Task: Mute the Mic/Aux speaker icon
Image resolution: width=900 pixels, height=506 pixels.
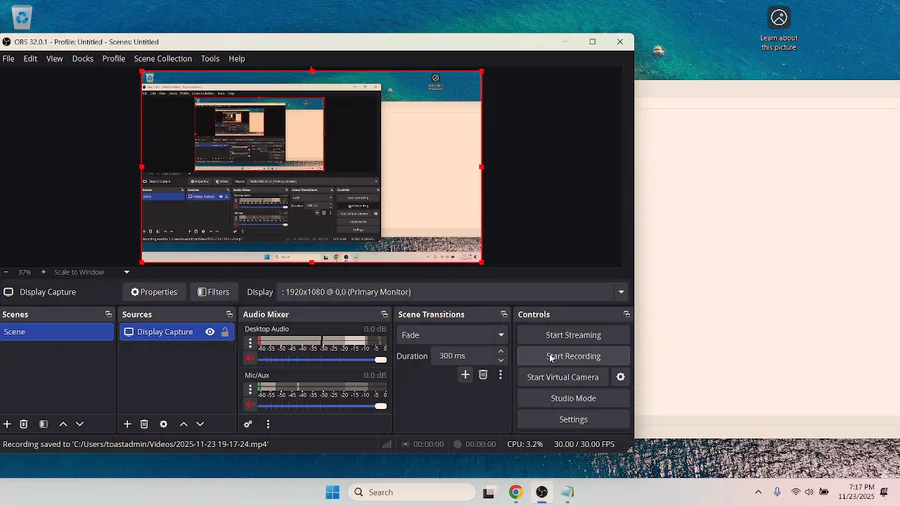Action: (x=250, y=405)
